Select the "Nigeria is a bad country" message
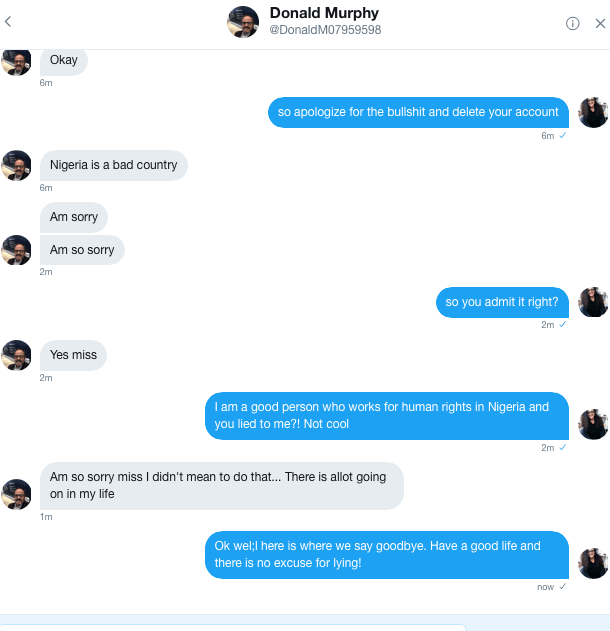This screenshot has width=610, height=631. 113,165
